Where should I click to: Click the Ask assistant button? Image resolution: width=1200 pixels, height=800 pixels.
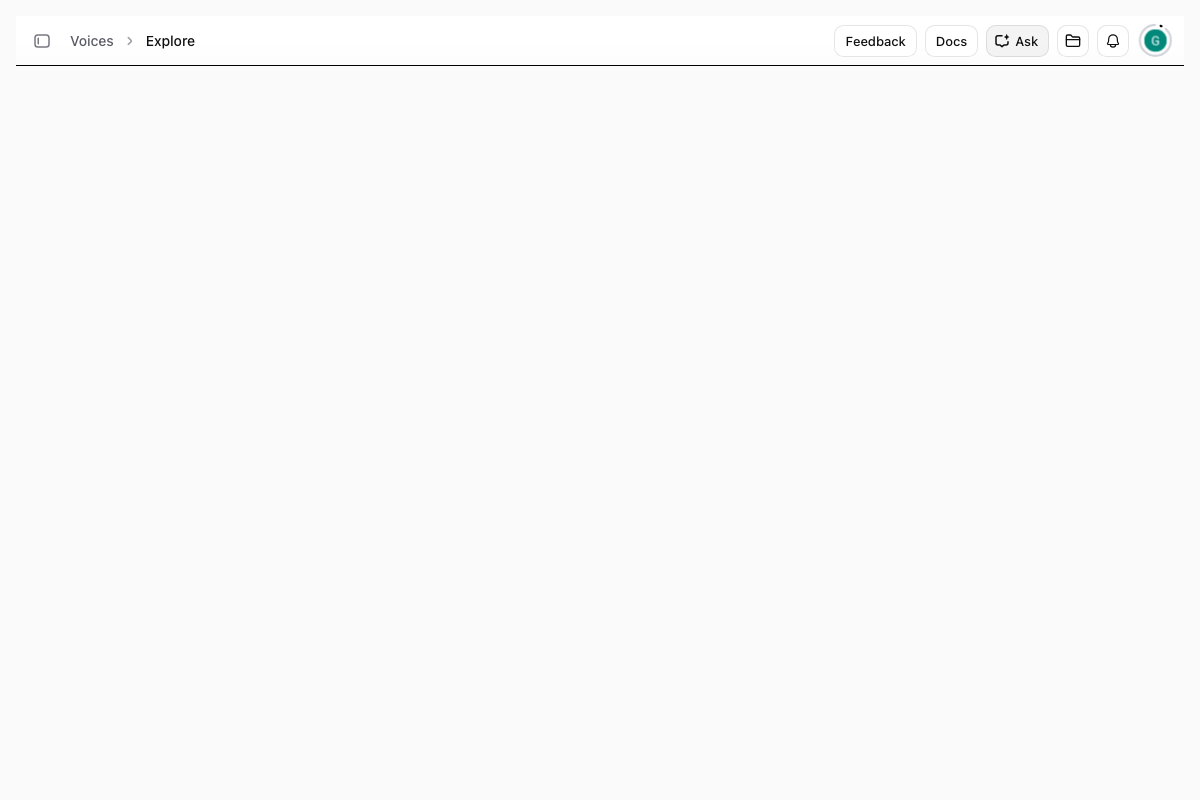pyautogui.click(x=1017, y=41)
